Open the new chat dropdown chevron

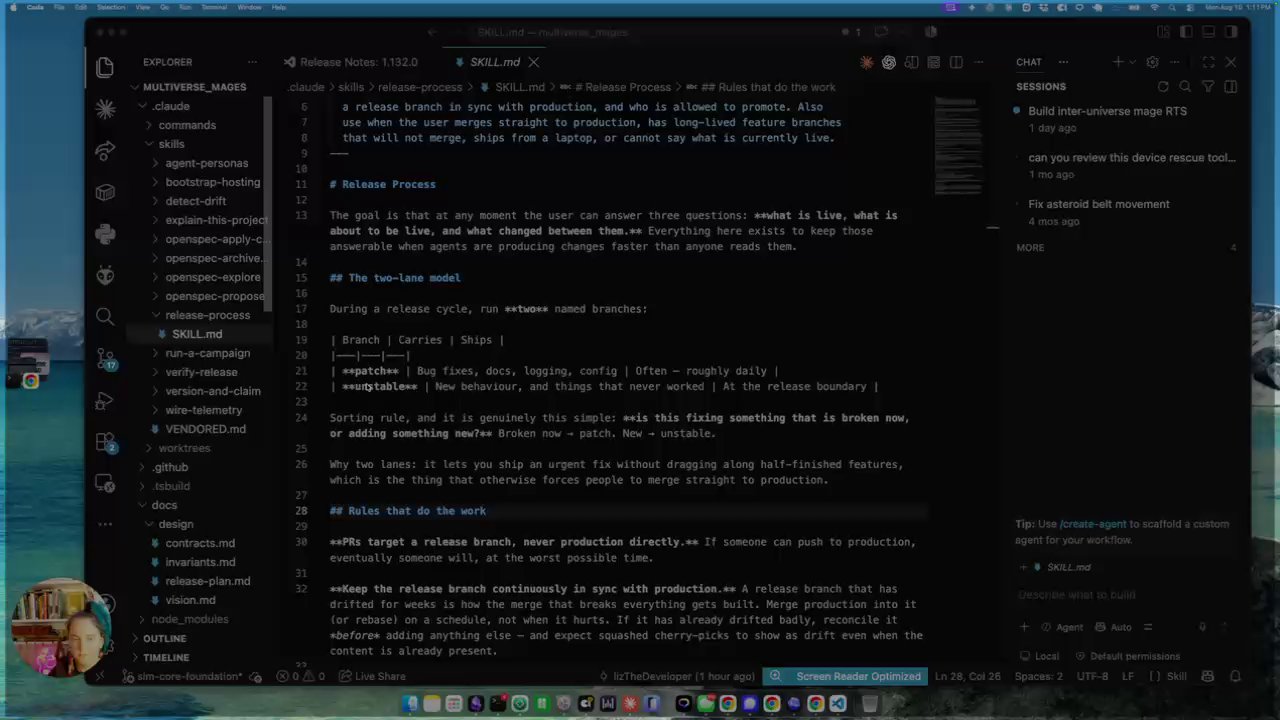[1132, 62]
